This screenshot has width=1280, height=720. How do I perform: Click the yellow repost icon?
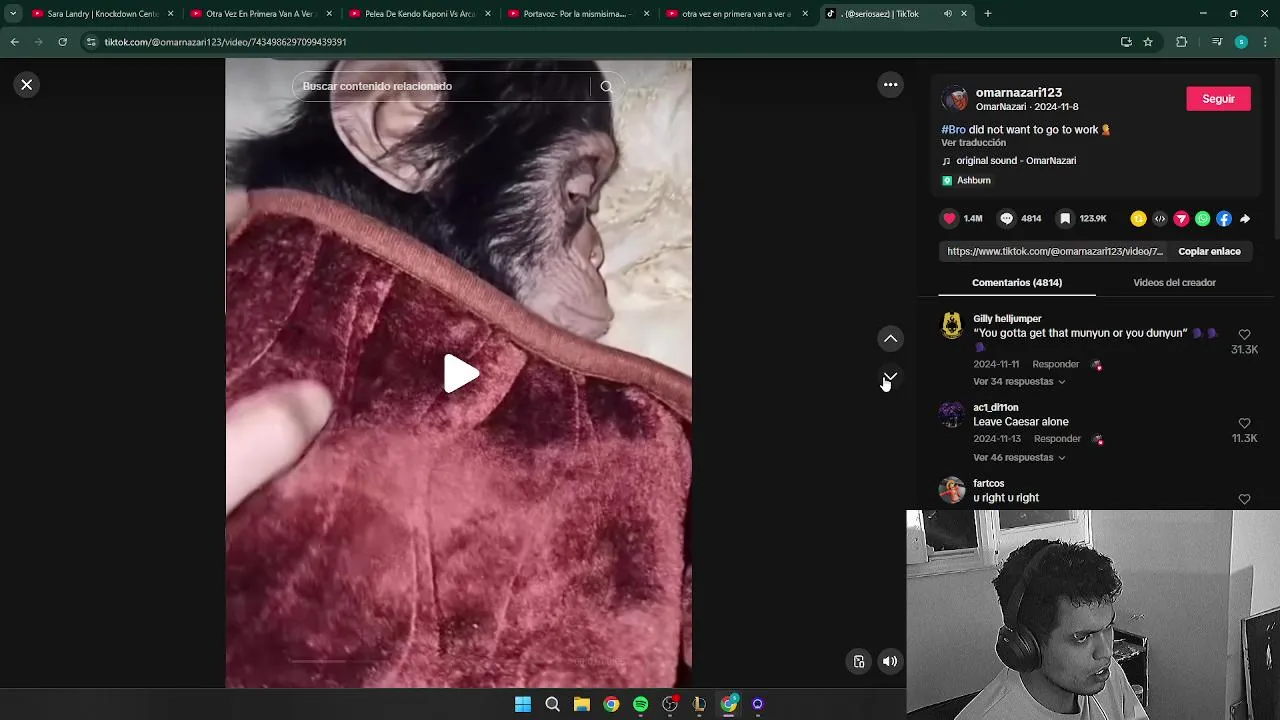[1138, 219]
